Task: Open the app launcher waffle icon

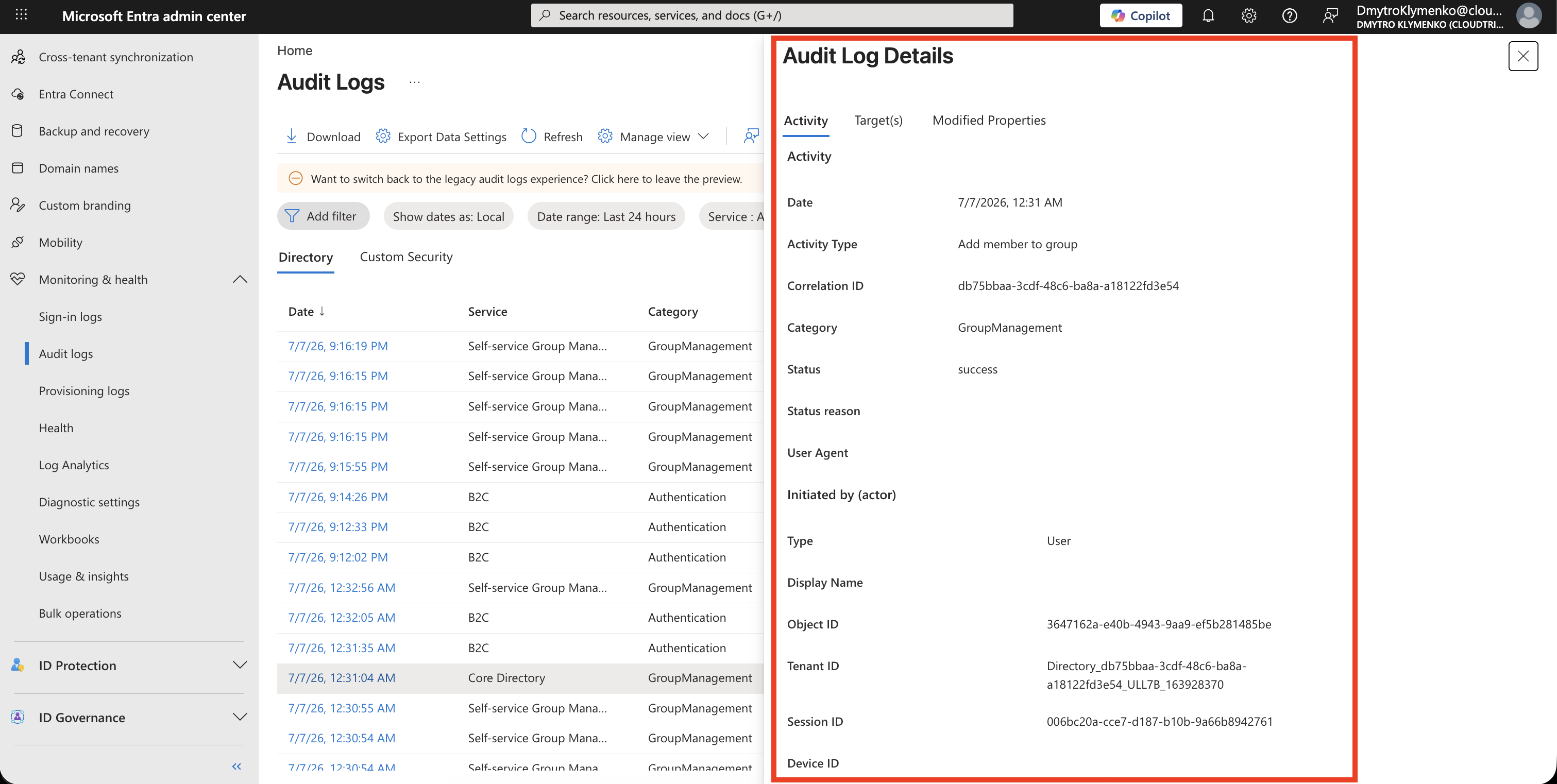Action: pyautogui.click(x=21, y=14)
